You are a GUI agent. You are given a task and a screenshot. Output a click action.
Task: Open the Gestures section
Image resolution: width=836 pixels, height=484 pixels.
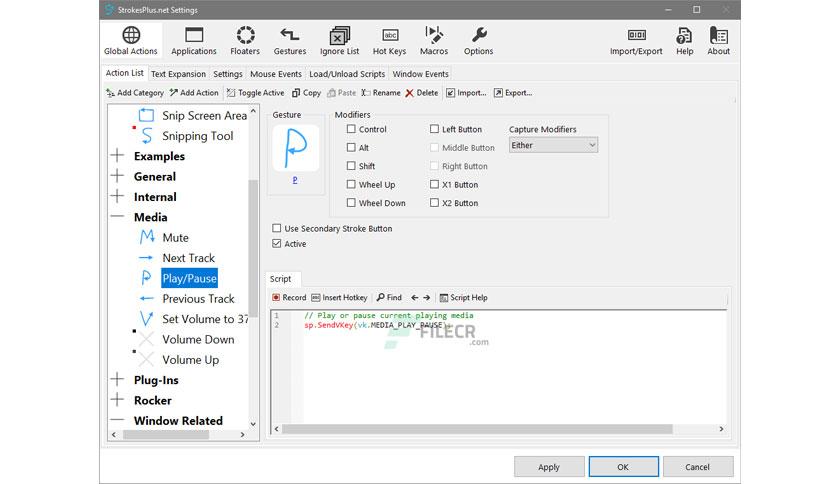click(290, 41)
